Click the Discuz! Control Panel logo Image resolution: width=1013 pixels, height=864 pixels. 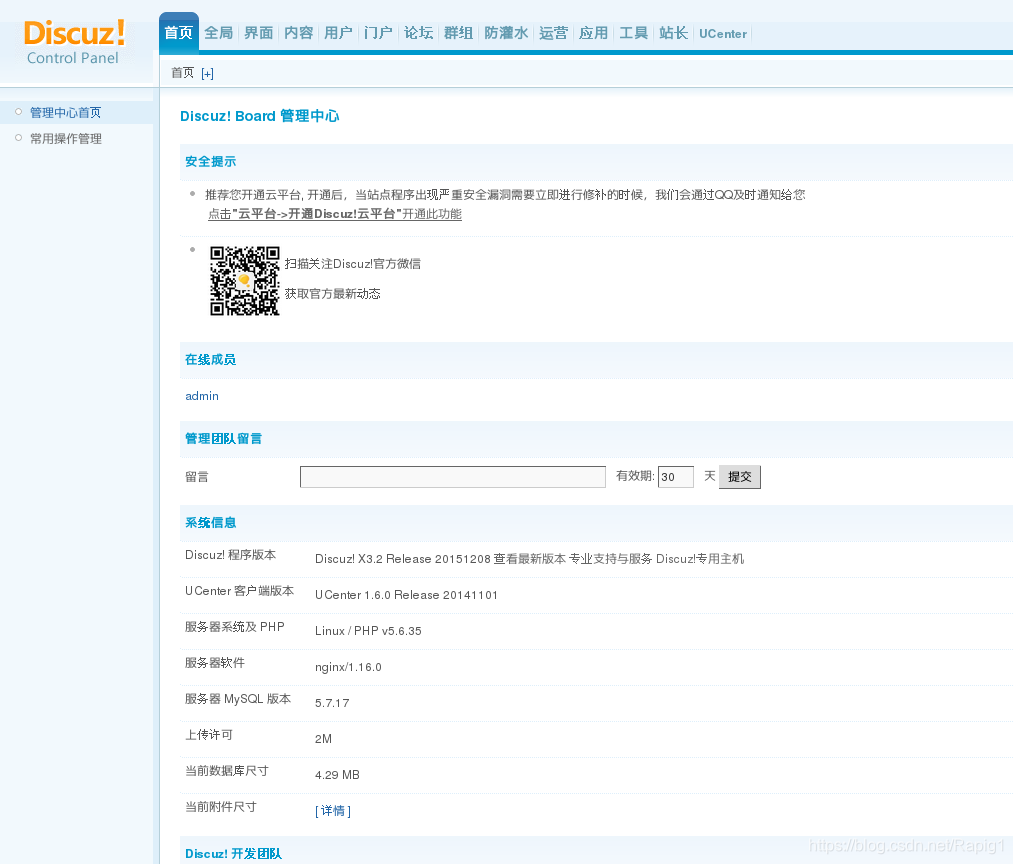74,42
